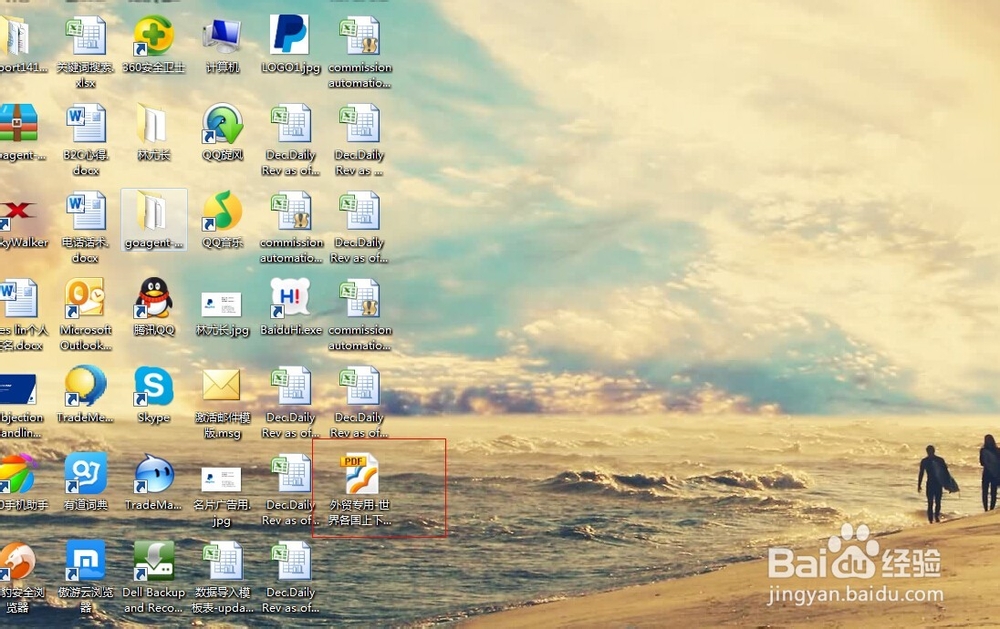Viewport: 1000px width, 629px height.
Task: Select the 外贸专用-世界各国上下 PDF file
Action: 360,473
